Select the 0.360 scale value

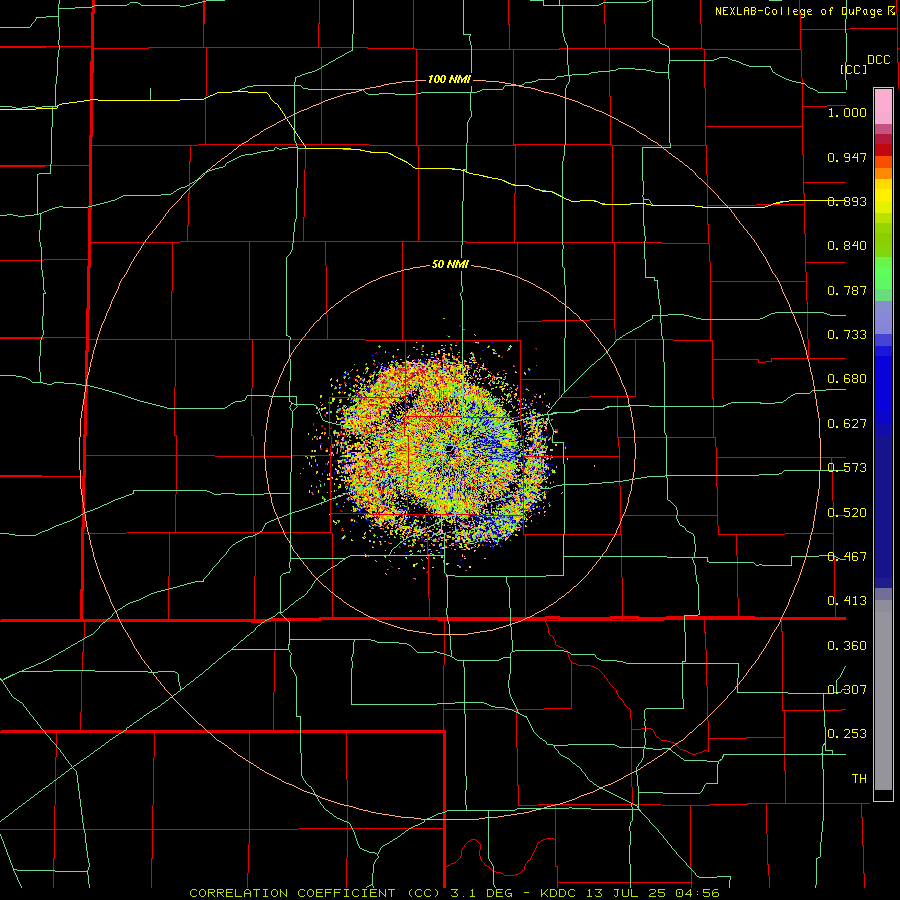[x=847, y=646]
